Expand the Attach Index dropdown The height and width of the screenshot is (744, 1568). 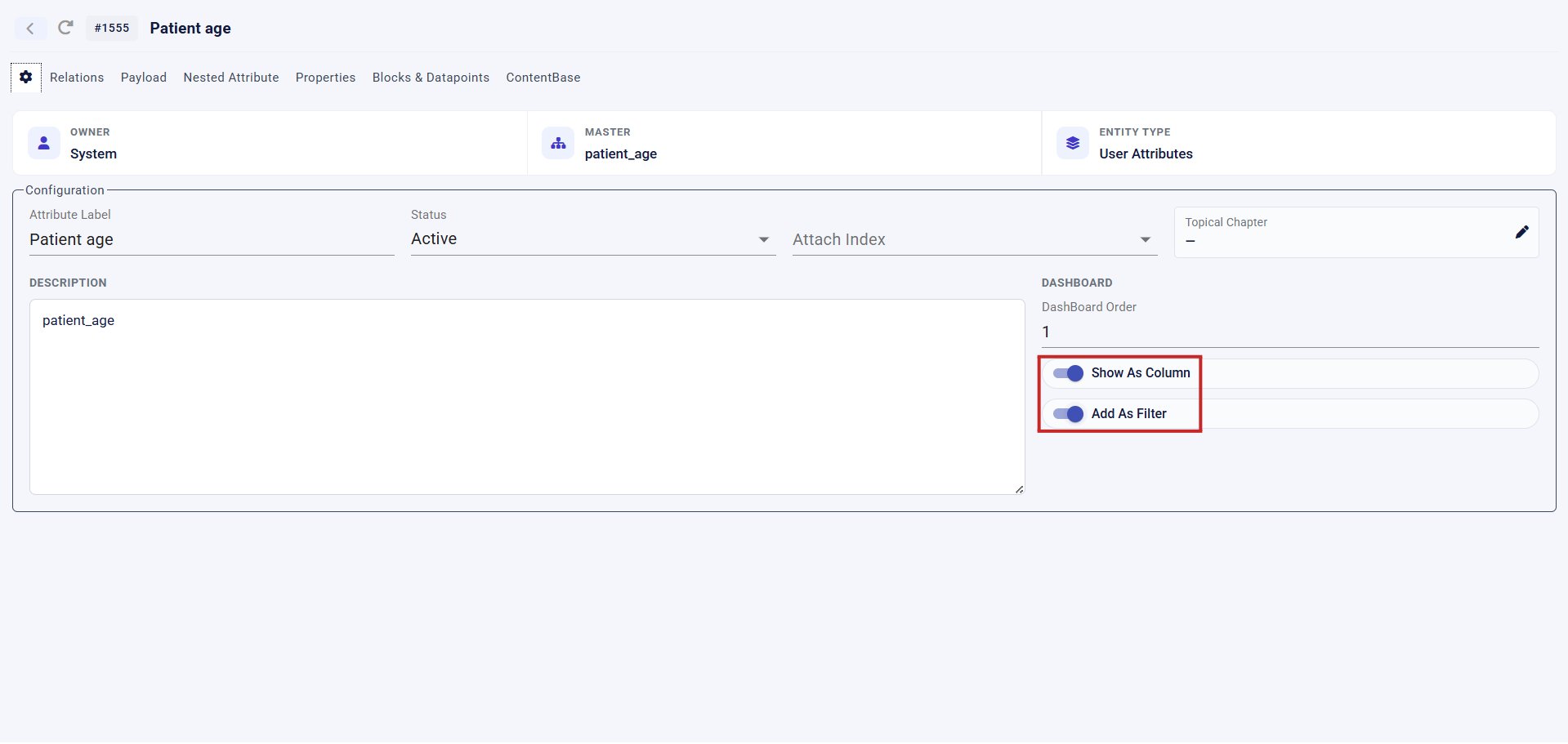pyautogui.click(x=975, y=239)
